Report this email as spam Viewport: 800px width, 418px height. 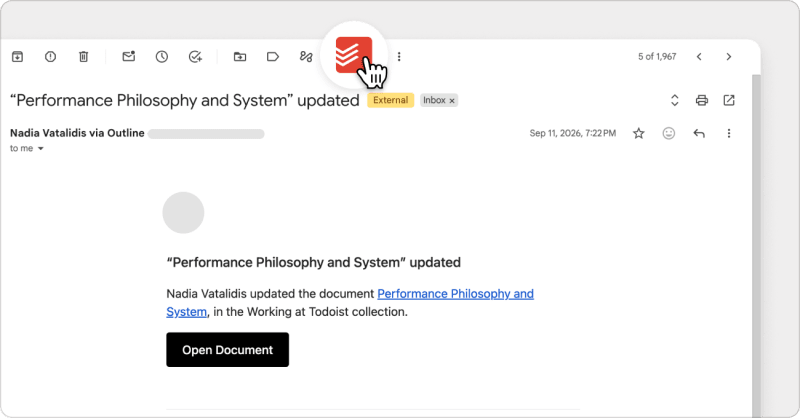point(50,57)
